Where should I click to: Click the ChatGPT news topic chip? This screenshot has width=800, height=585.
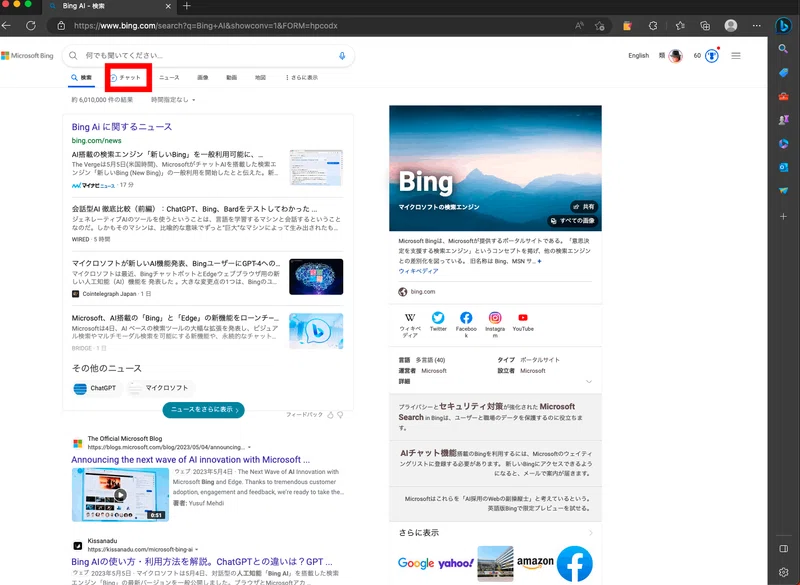(95, 388)
